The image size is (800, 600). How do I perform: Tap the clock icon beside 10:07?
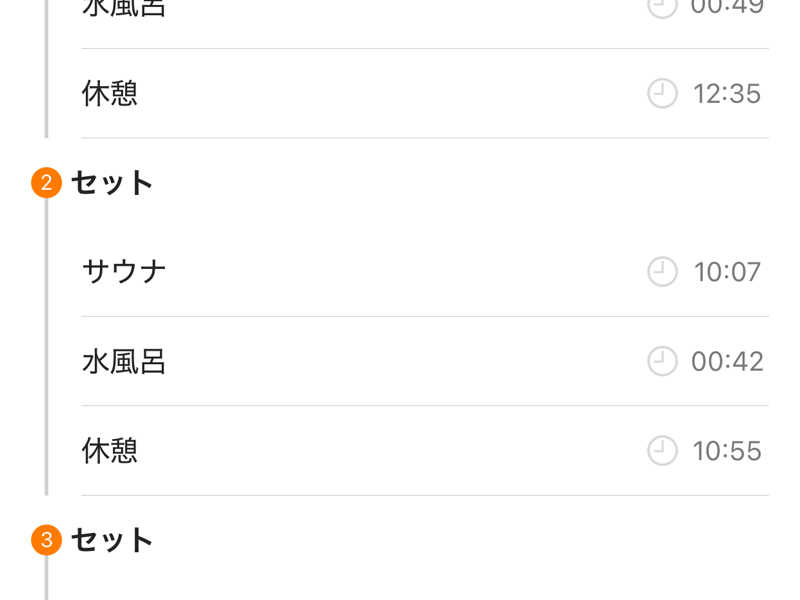(x=662, y=272)
